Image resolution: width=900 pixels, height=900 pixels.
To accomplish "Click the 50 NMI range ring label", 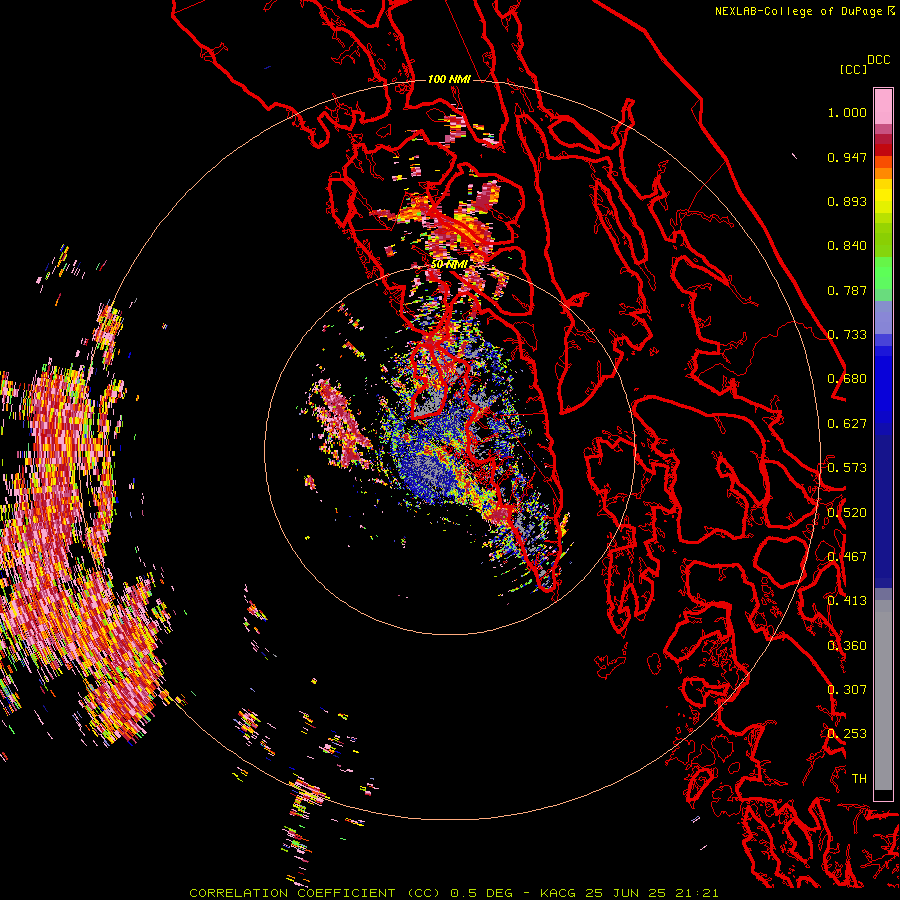I will click(449, 264).
